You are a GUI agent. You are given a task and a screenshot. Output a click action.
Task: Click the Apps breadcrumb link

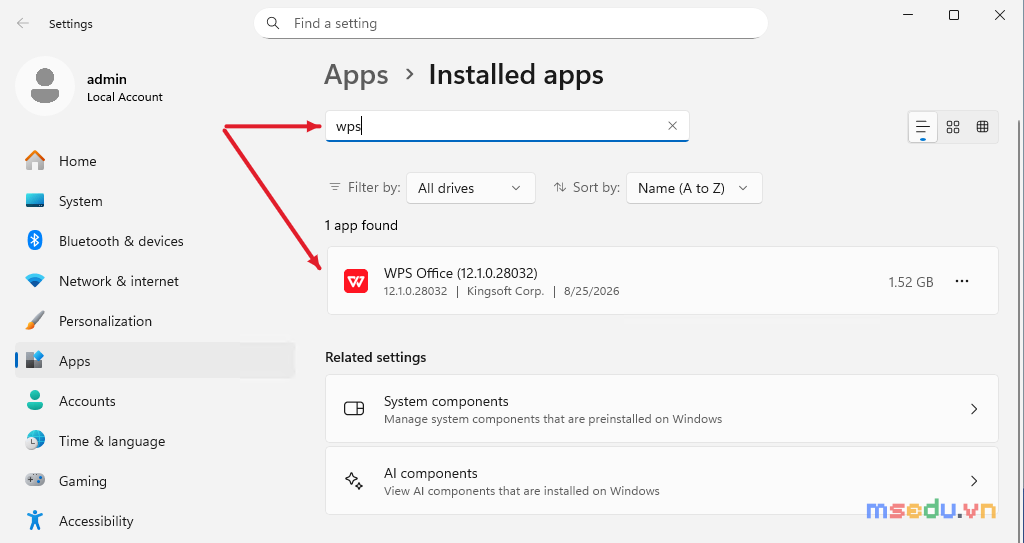click(357, 74)
